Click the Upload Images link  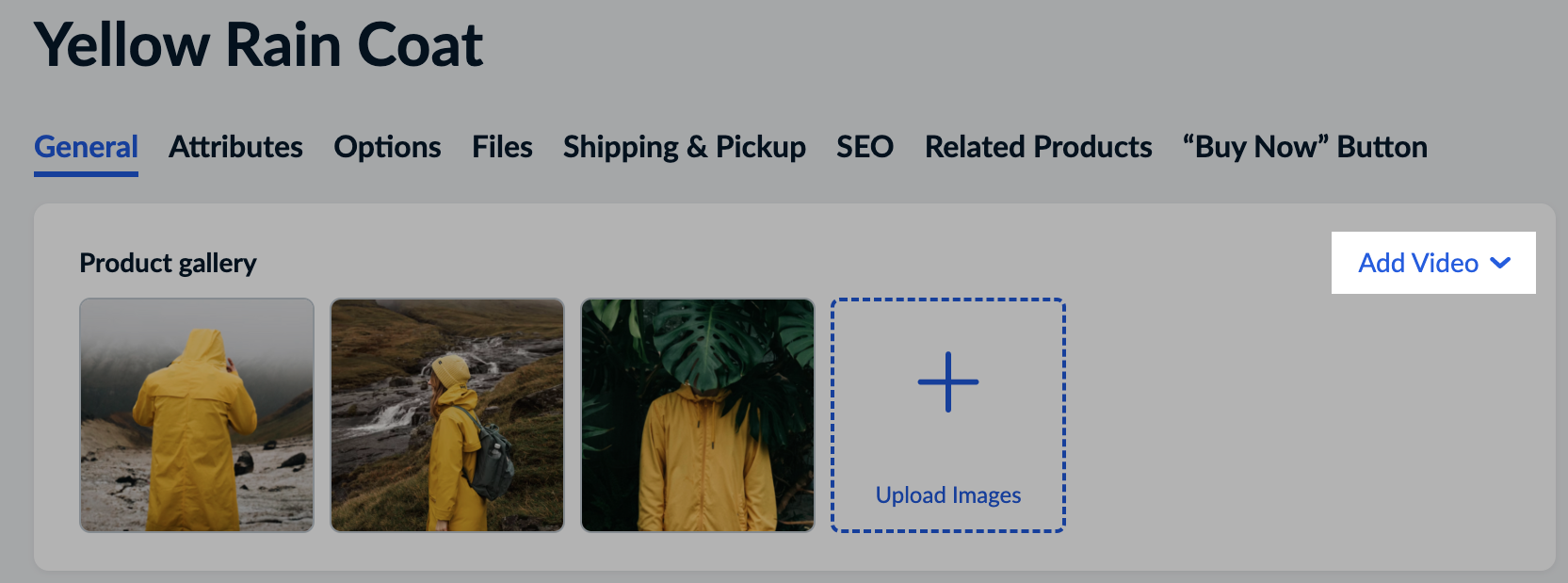point(947,494)
